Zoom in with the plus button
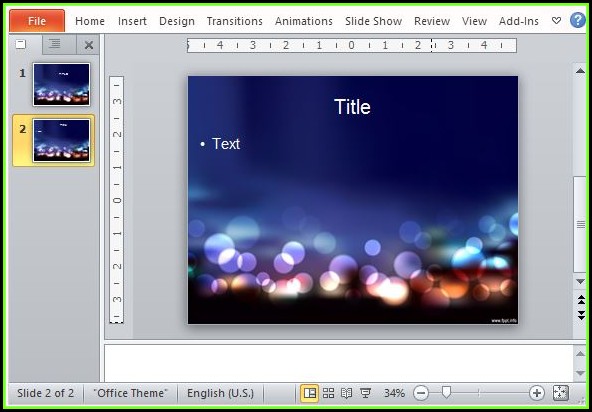The height and width of the screenshot is (412, 592). click(536, 393)
